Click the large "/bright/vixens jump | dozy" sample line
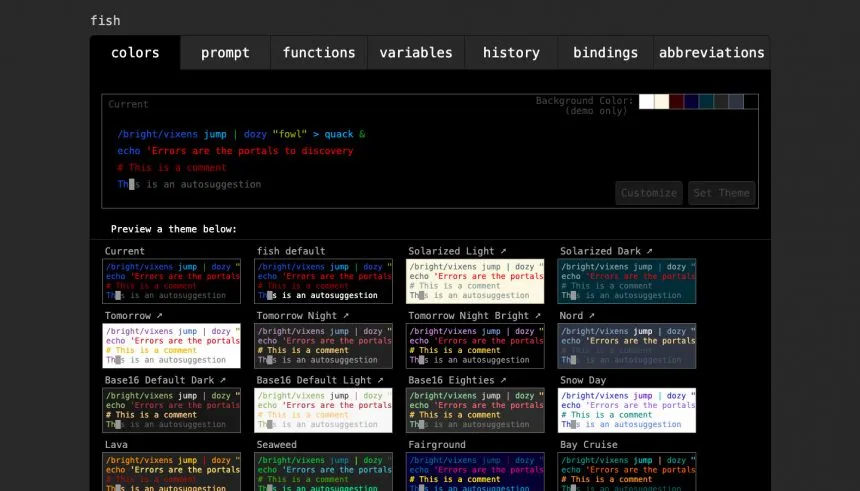This screenshot has height=491, width=860. [x=241, y=134]
